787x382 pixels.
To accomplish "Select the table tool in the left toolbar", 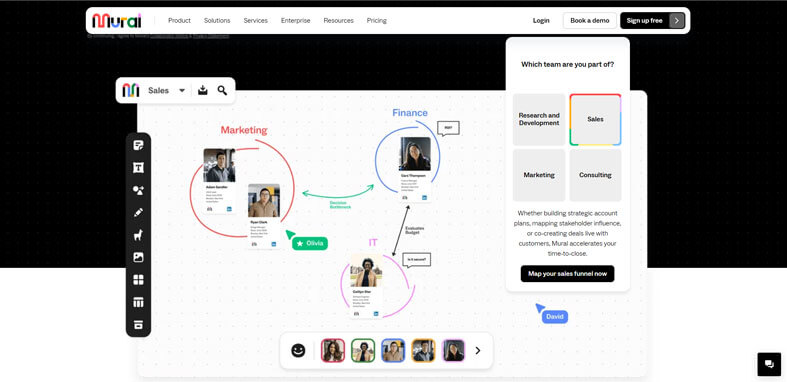I will (138, 302).
